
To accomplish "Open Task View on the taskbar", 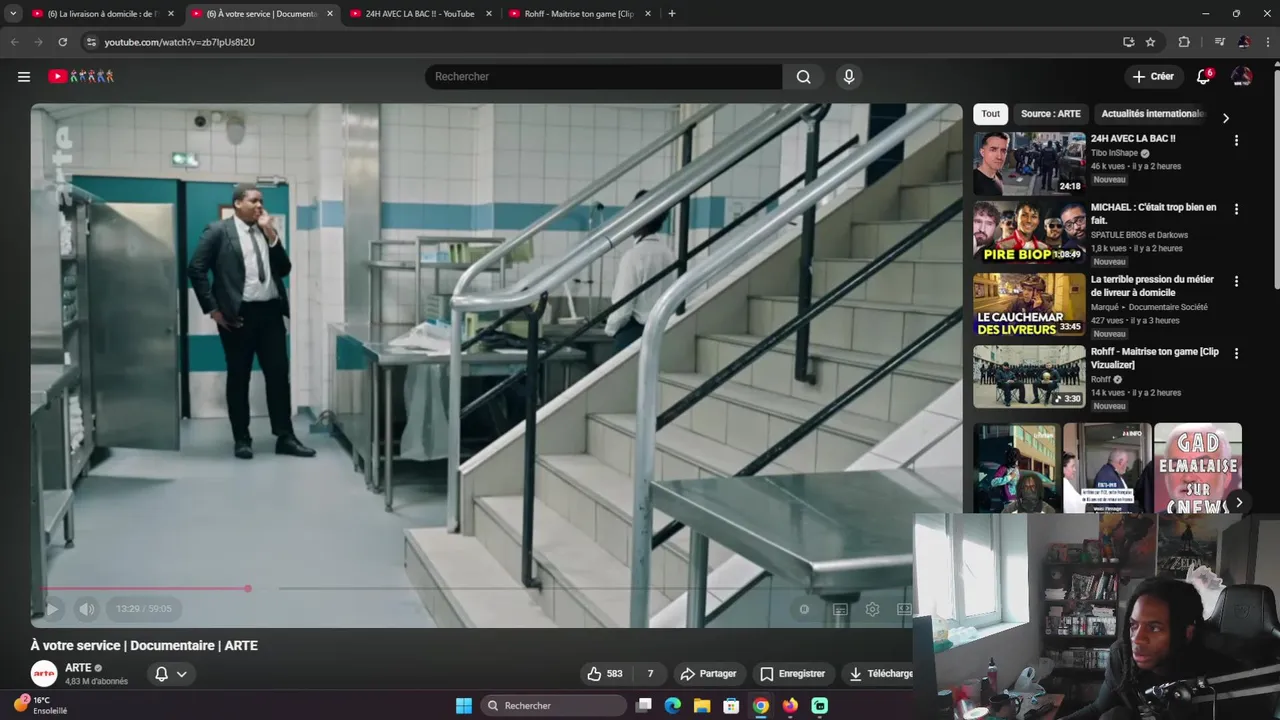I will [644, 706].
